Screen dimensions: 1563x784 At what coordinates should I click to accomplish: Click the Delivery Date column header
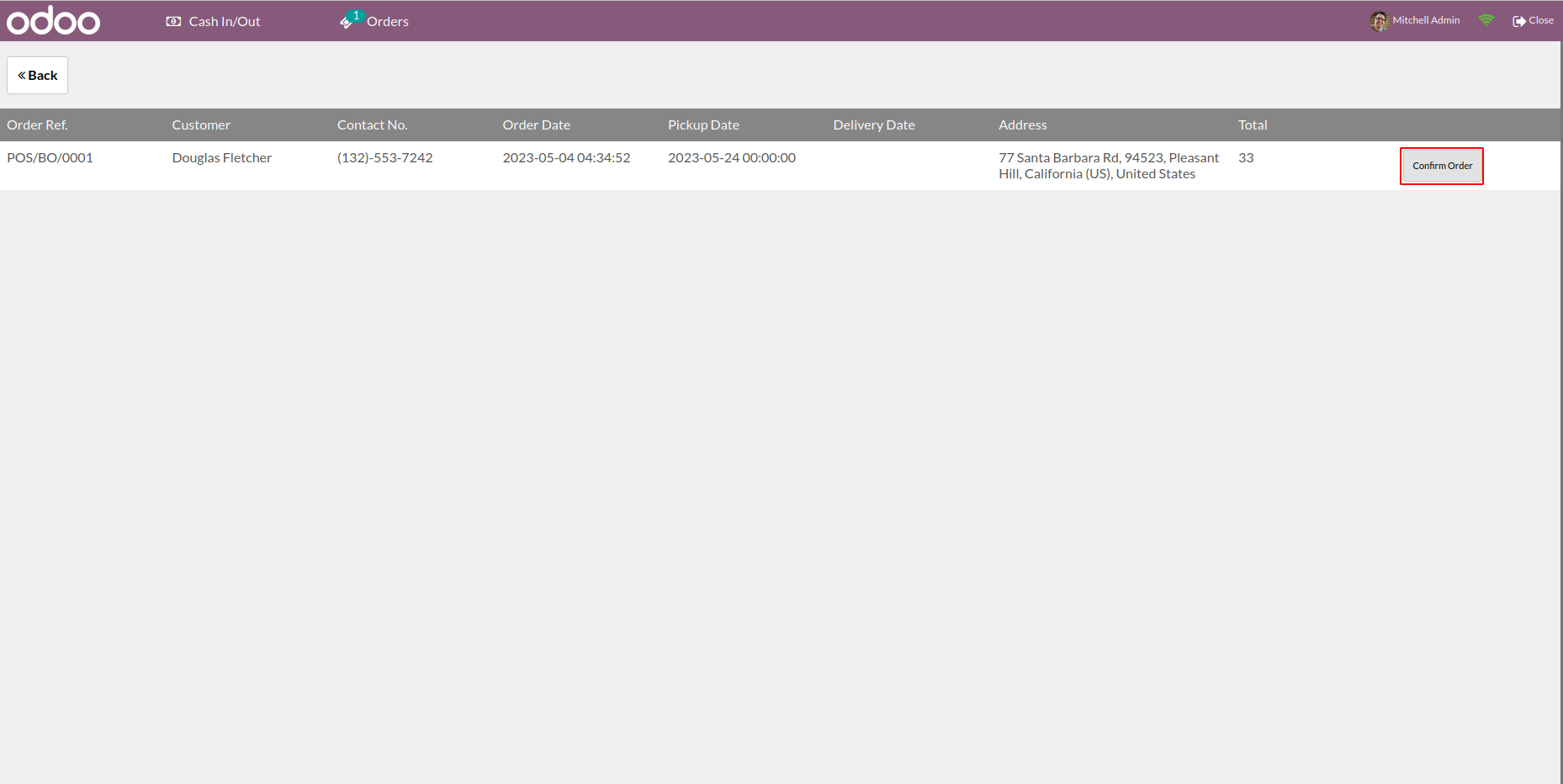tap(874, 125)
